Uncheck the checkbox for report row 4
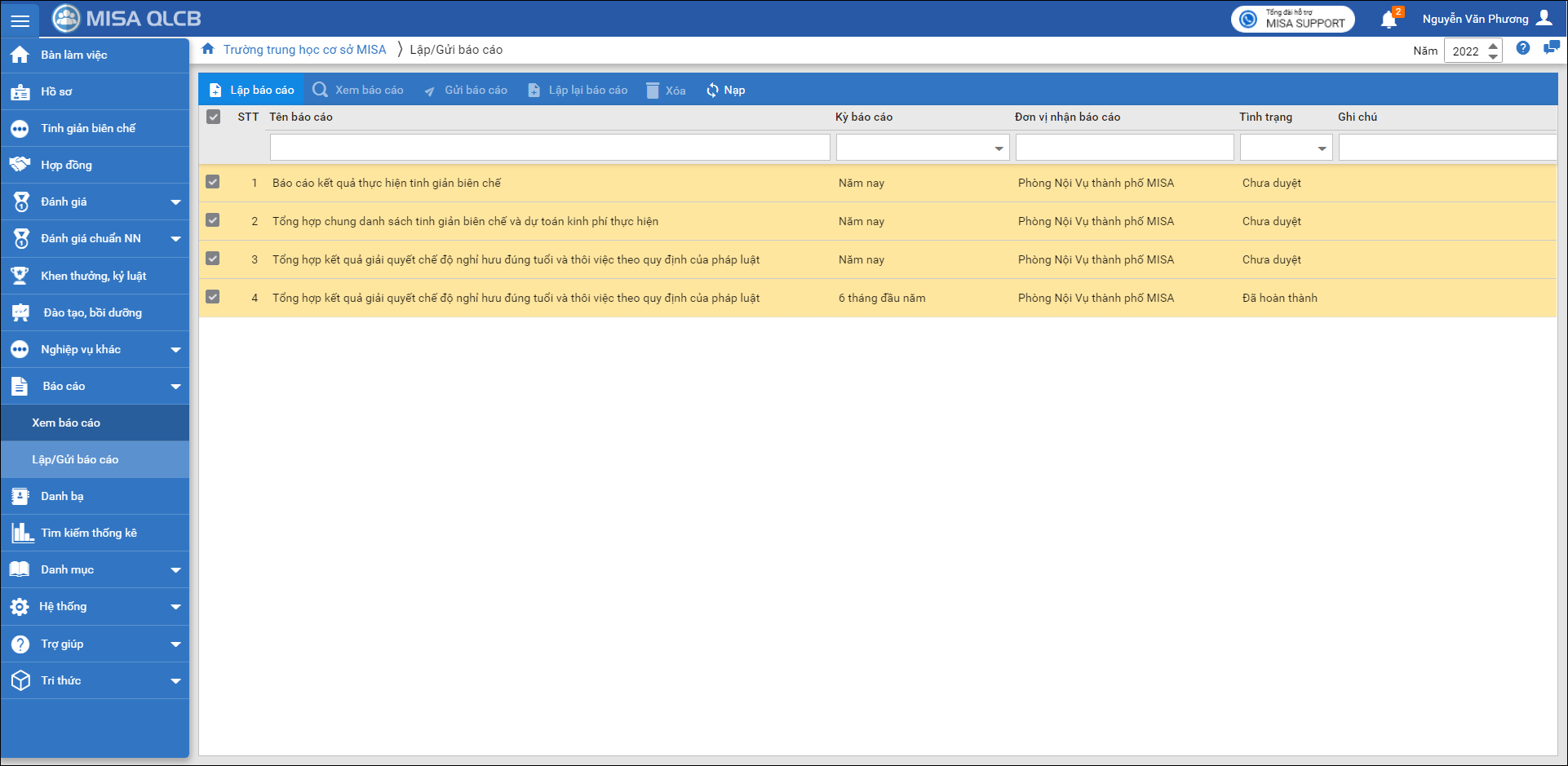The image size is (1568, 766). 213,297
